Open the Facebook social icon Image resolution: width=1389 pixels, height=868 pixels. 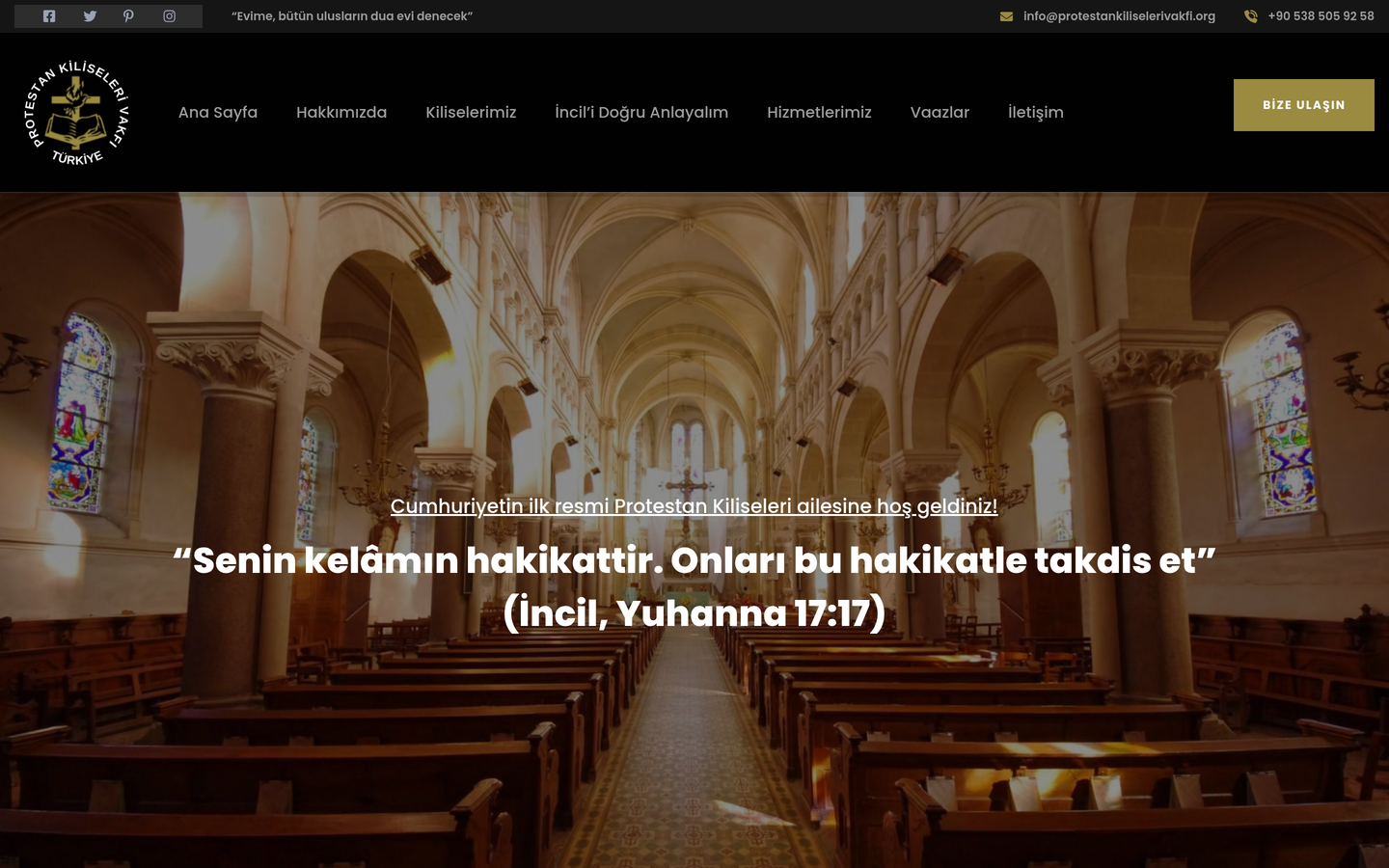(49, 16)
